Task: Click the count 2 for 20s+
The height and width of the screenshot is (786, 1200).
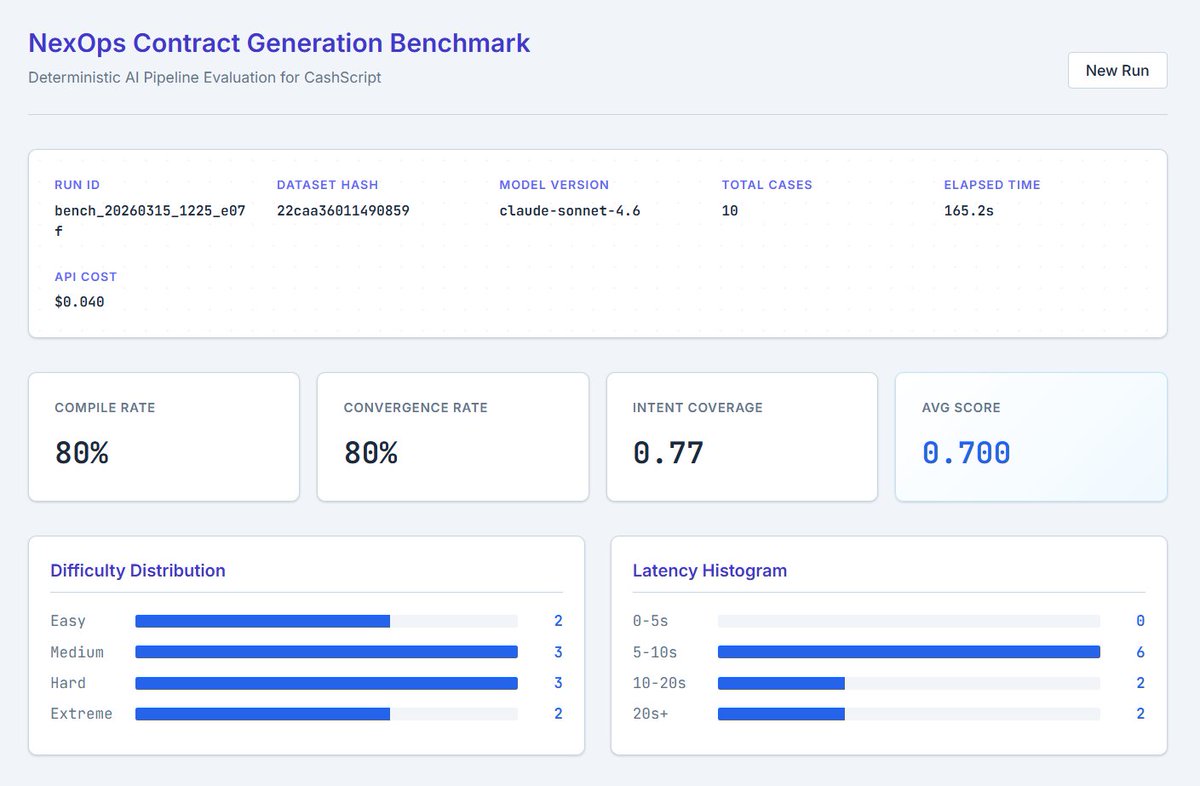Action: coord(1140,714)
